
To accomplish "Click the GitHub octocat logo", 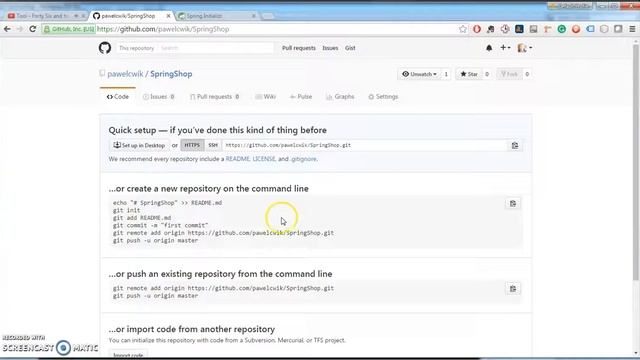I will point(105,48).
